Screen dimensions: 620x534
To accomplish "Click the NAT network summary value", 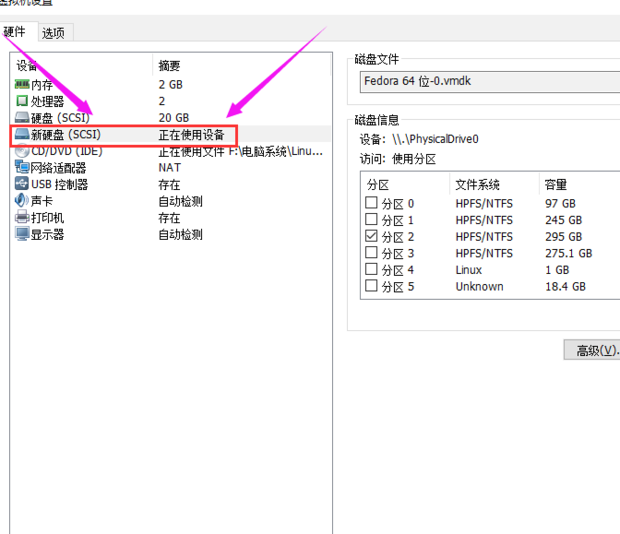I will tap(170, 168).
